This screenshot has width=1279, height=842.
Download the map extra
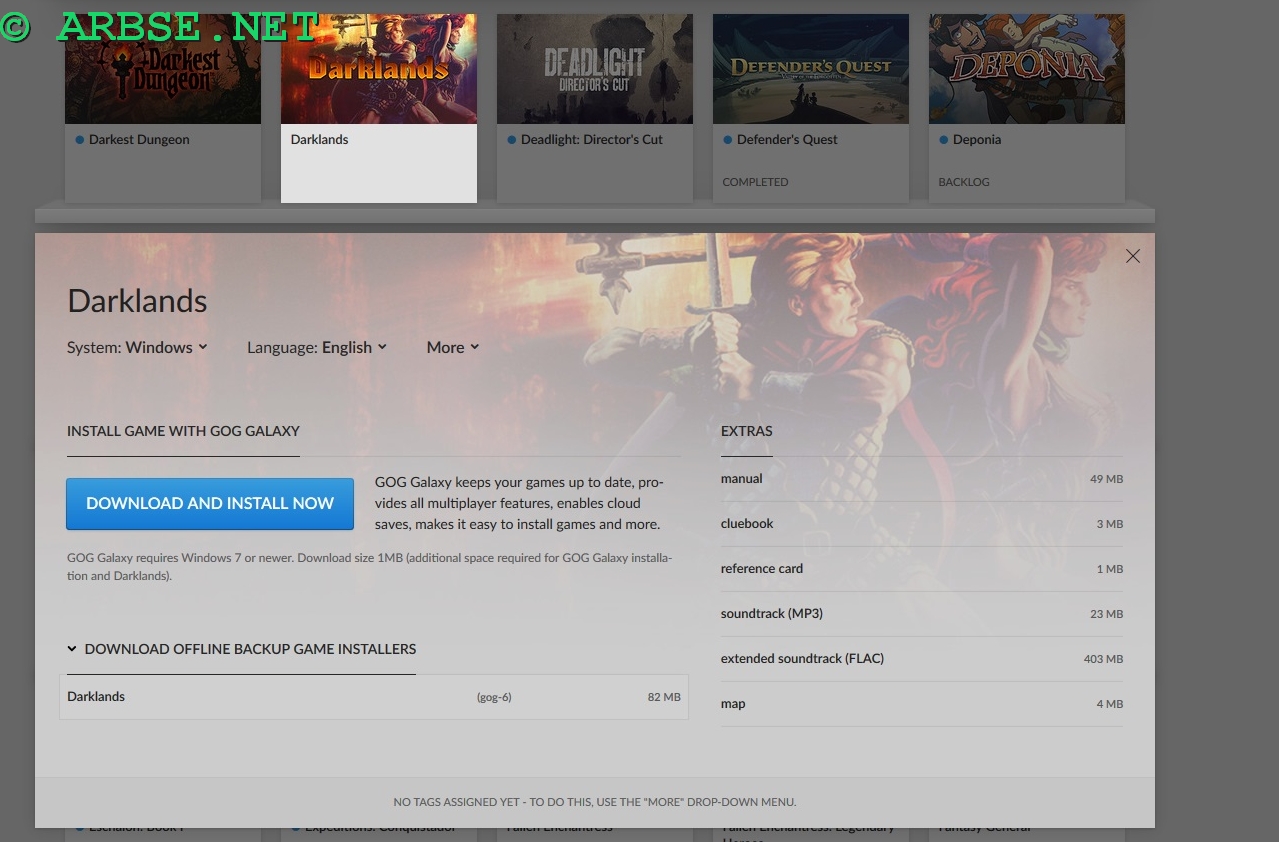[x=921, y=704]
